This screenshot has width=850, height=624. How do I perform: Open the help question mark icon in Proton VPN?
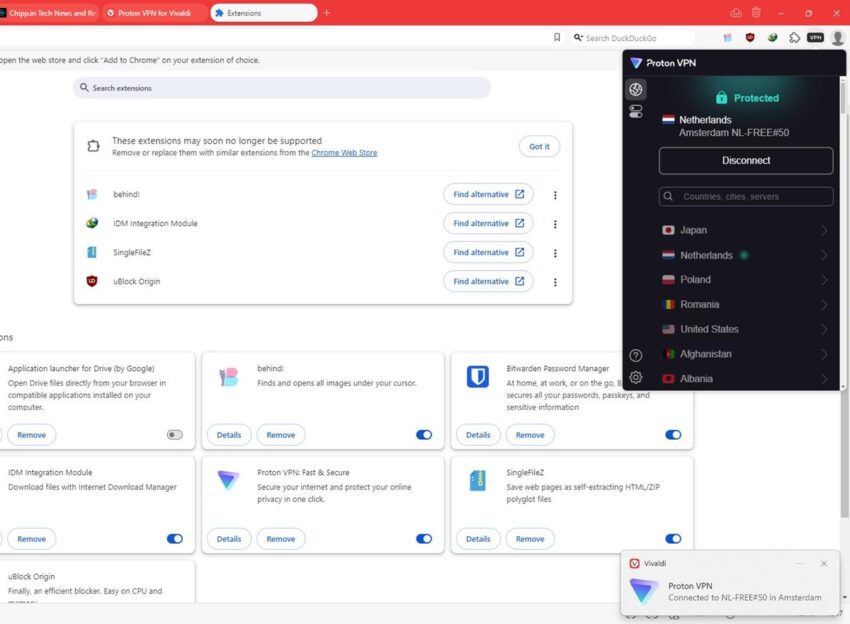[636, 355]
